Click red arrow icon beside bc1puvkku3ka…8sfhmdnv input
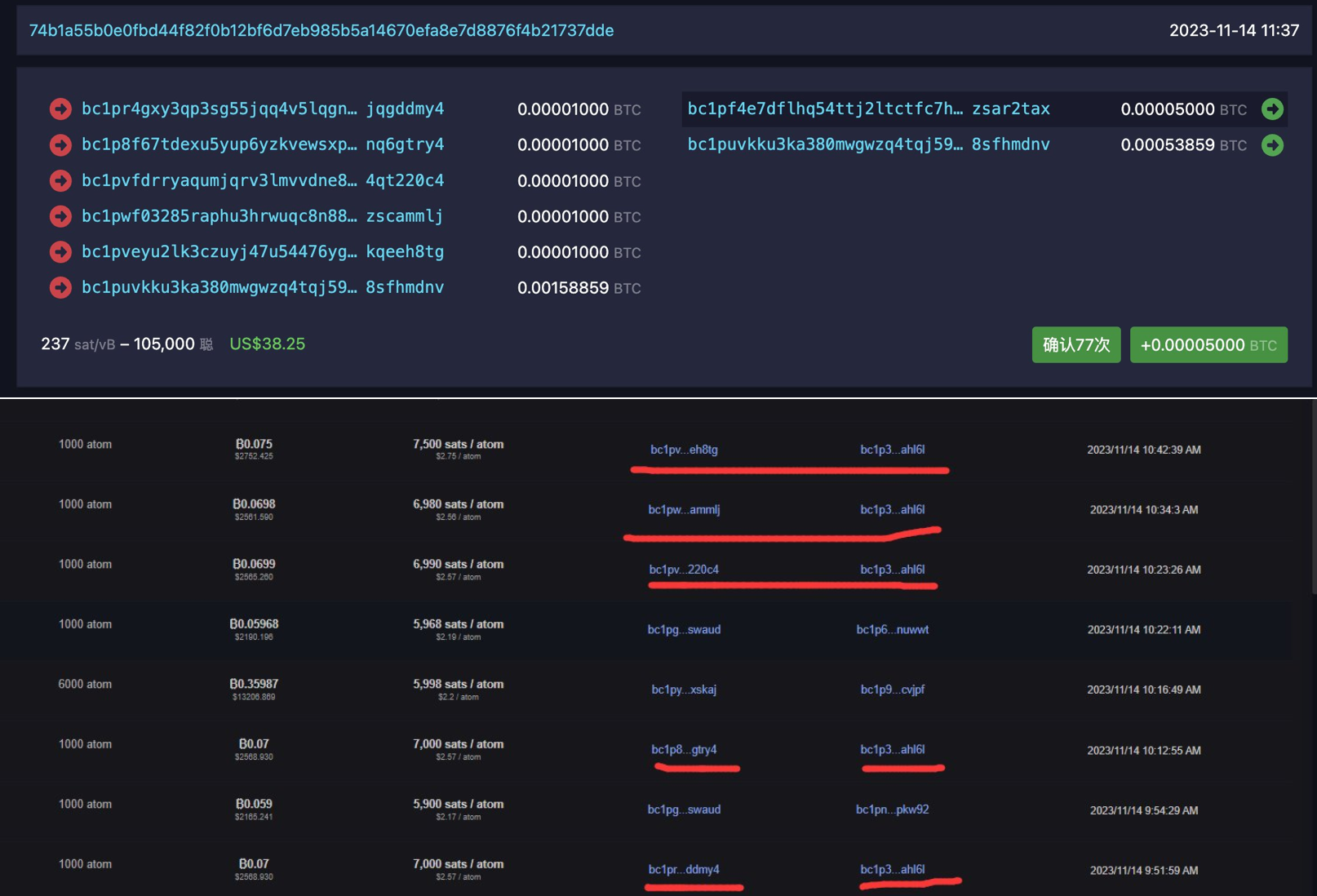This screenshot has height=896, width=1317. 60,288
